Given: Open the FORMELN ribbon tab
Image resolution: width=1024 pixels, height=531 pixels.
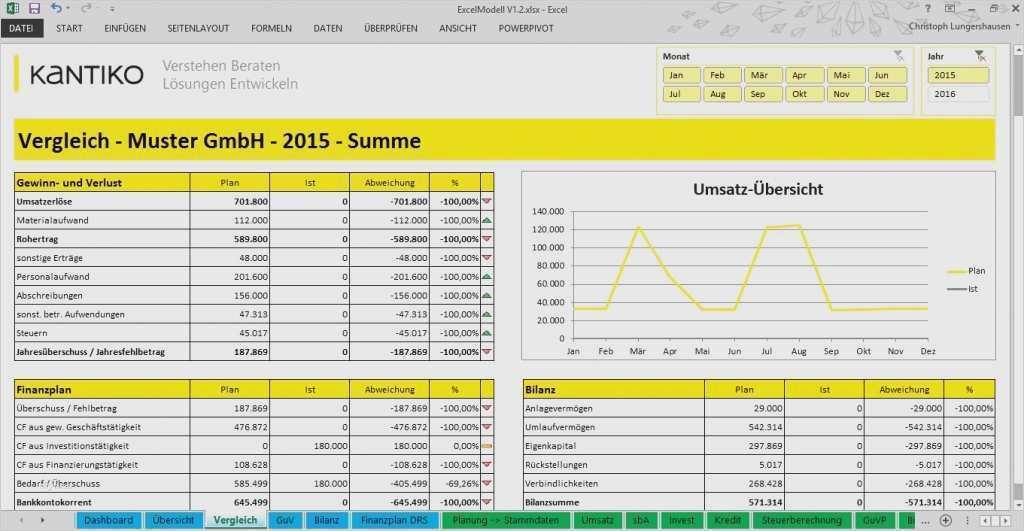Looking at the screenshot, I should (x=271, y=28).
